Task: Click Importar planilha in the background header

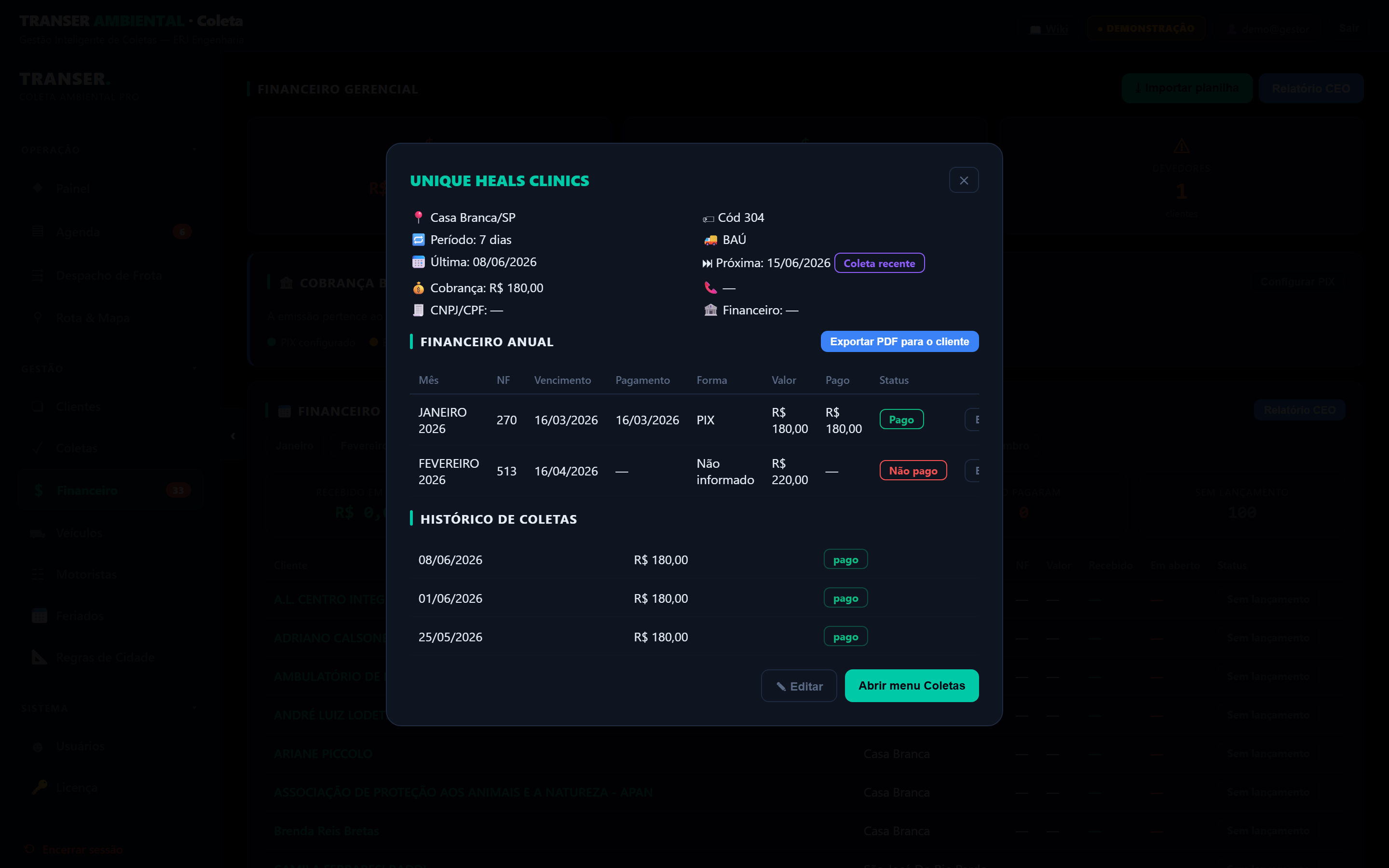Action: pos(1187,88)
